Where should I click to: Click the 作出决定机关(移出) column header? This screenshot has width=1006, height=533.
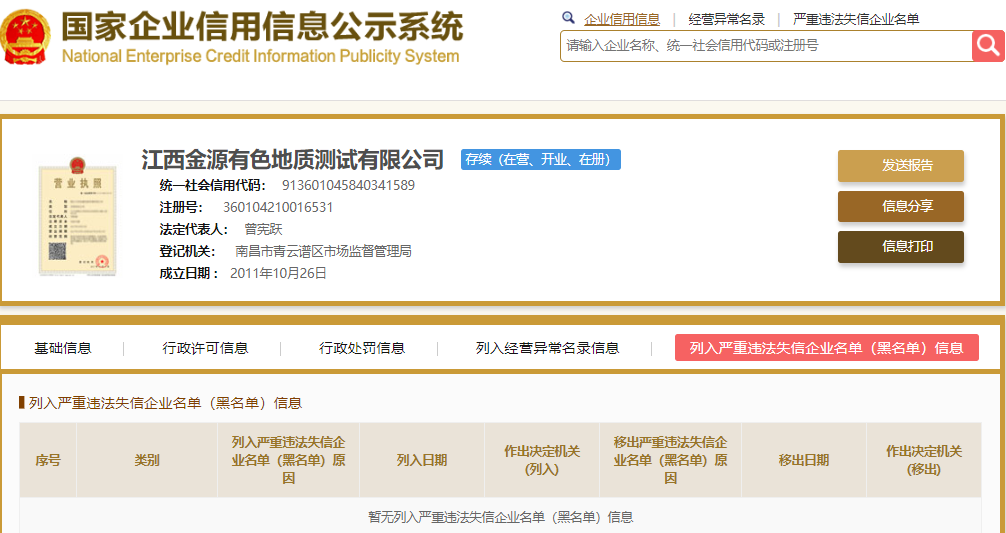(924, 461)
